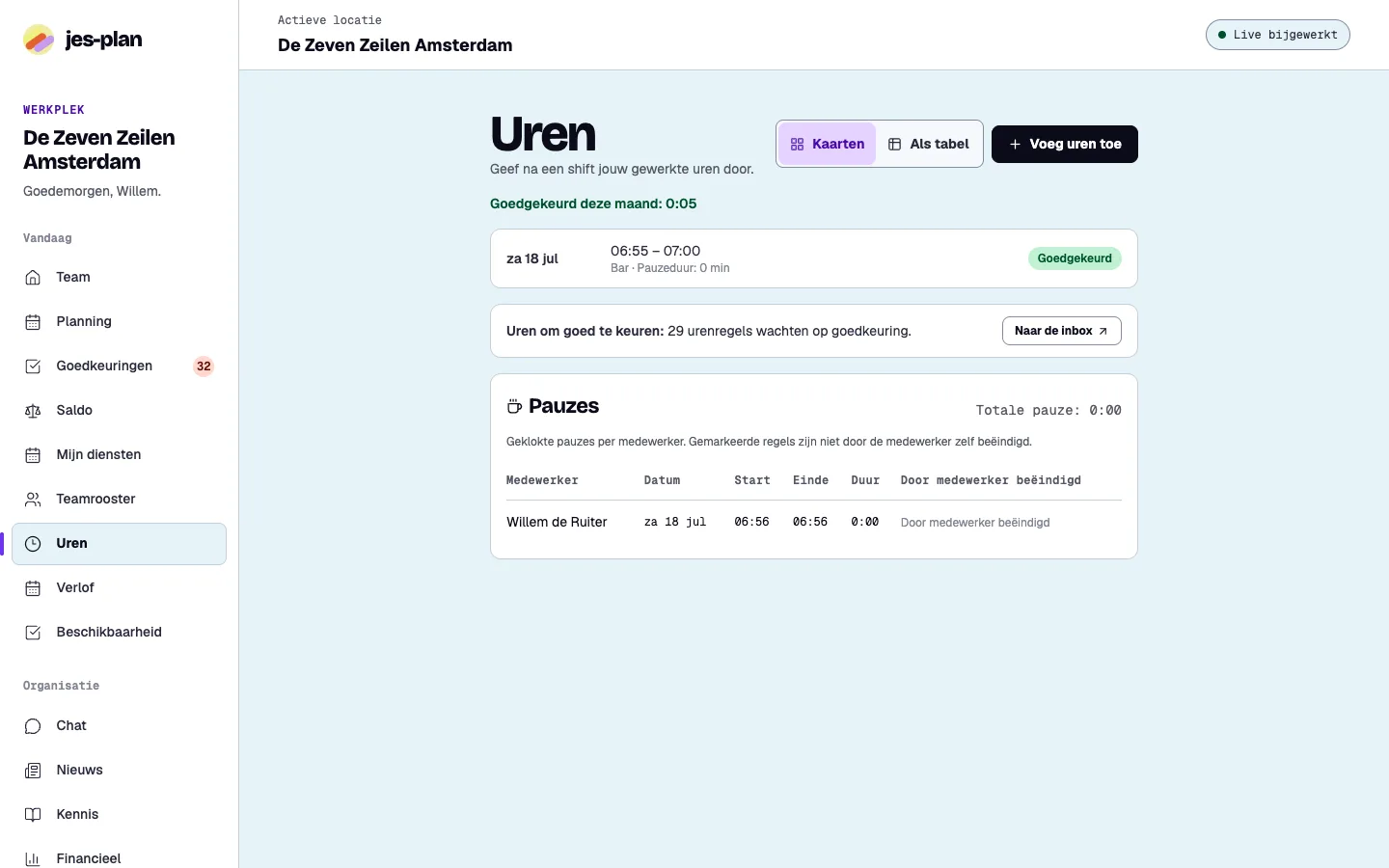Click the Chat speech bubble icon
This screenshot has height=868, width=1389.
coord(33,726)
